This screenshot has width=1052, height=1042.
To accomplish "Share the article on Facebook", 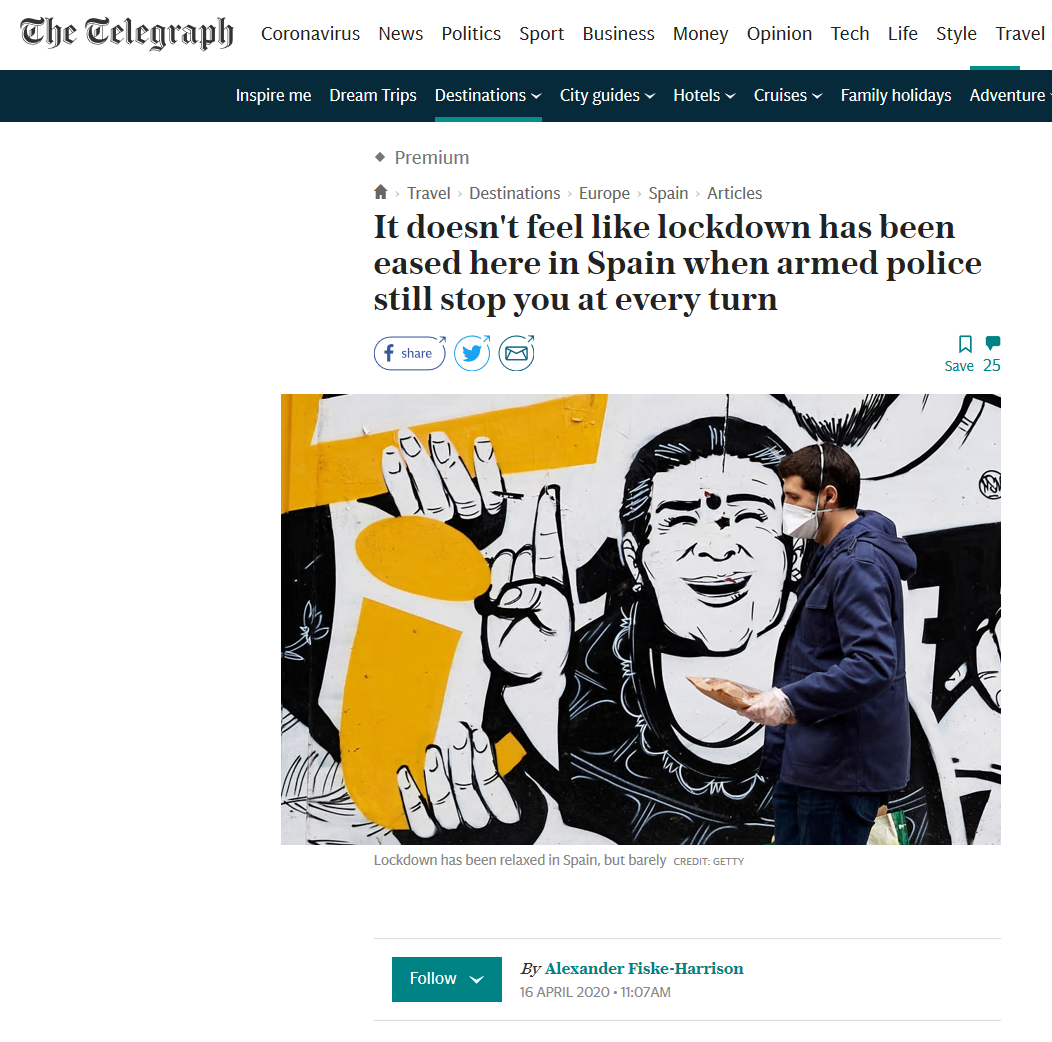I will point(409,353).
